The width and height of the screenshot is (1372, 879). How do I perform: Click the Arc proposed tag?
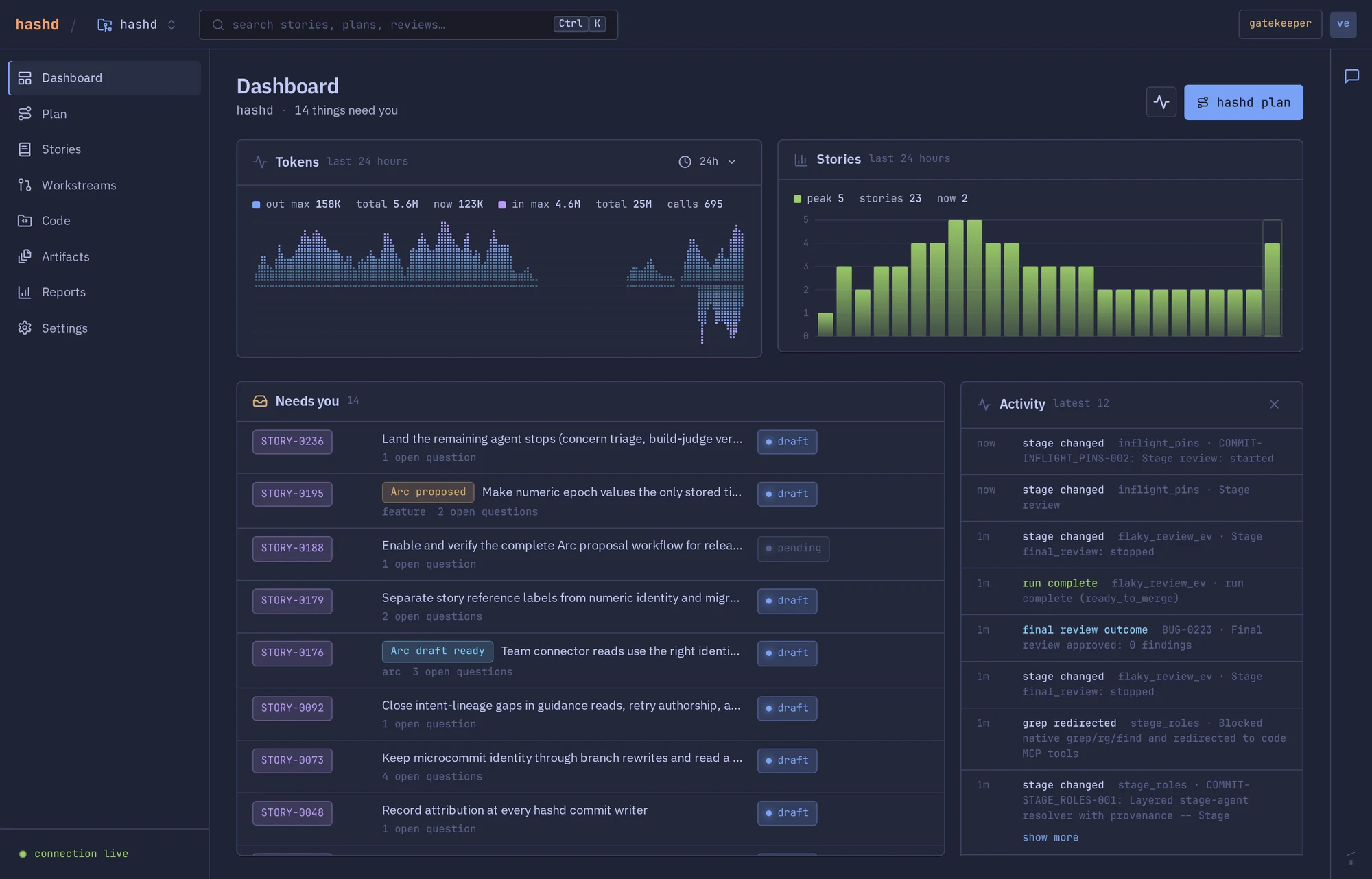click(x=428, y=492)
